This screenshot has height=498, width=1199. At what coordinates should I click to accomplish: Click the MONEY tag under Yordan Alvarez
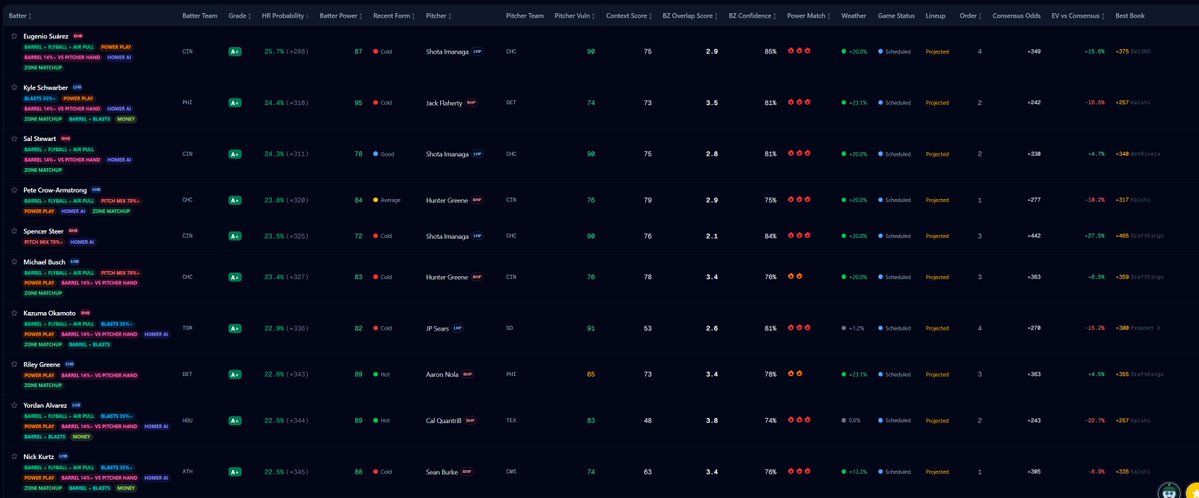[81, 437]
